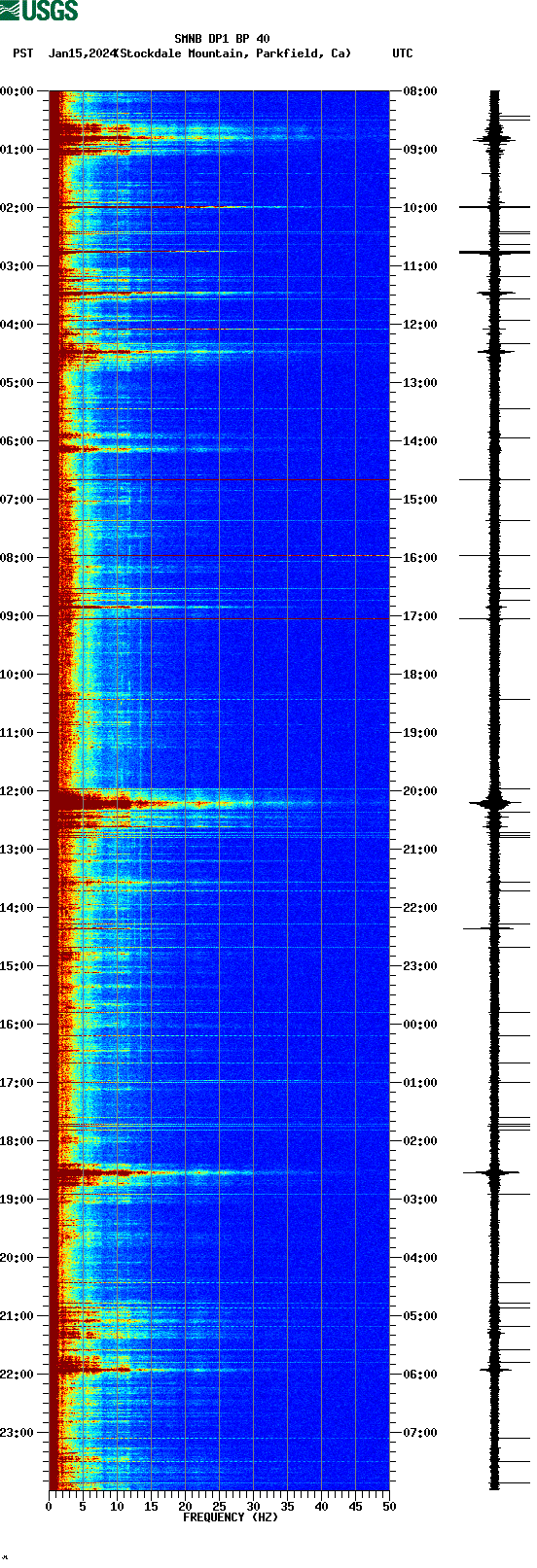This screenshot has width=537, height=1568.
Task: Click UTC time label 20:00
Action: point(420,791)
